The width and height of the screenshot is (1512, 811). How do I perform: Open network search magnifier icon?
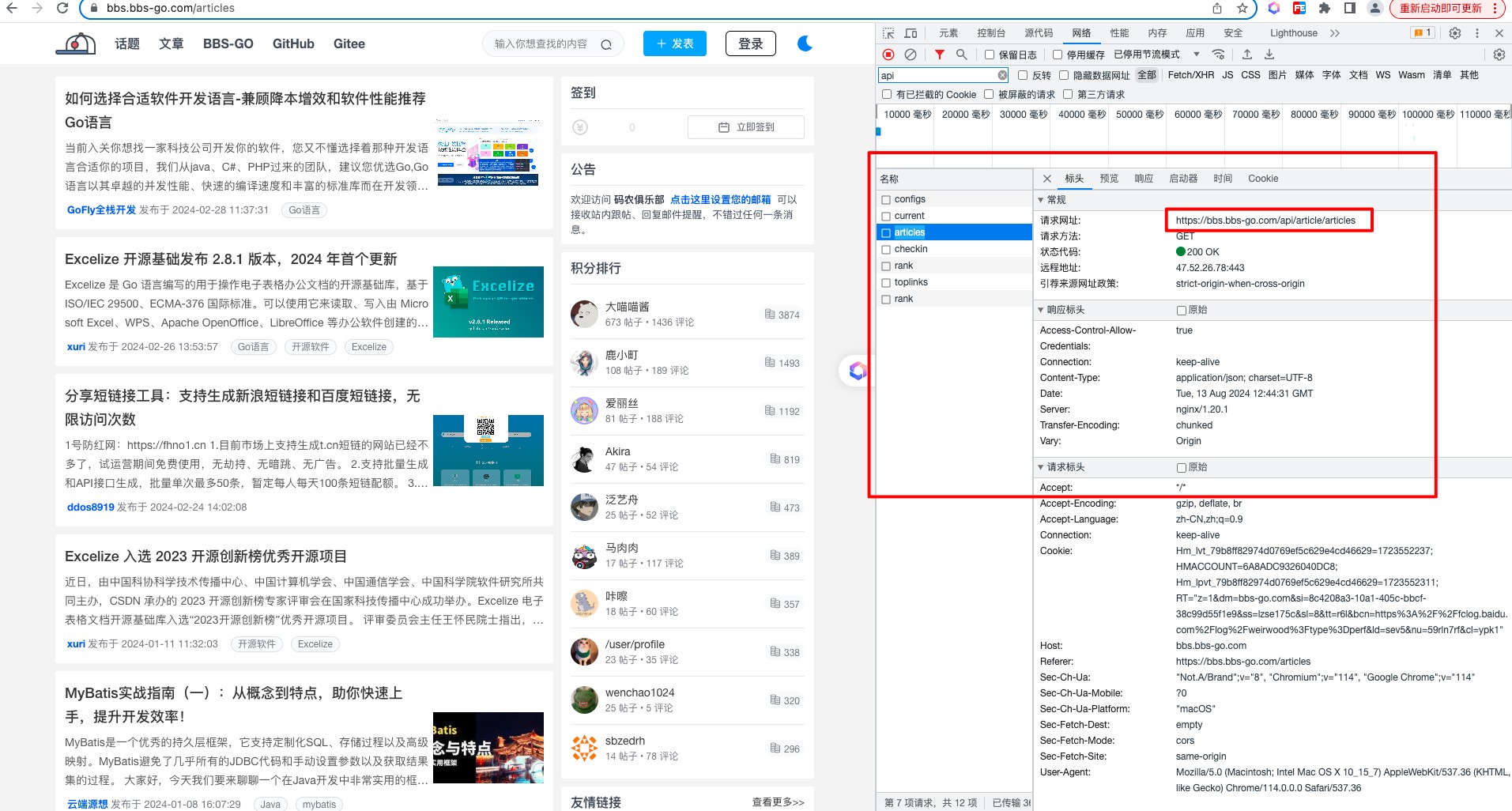coord(961,55)
